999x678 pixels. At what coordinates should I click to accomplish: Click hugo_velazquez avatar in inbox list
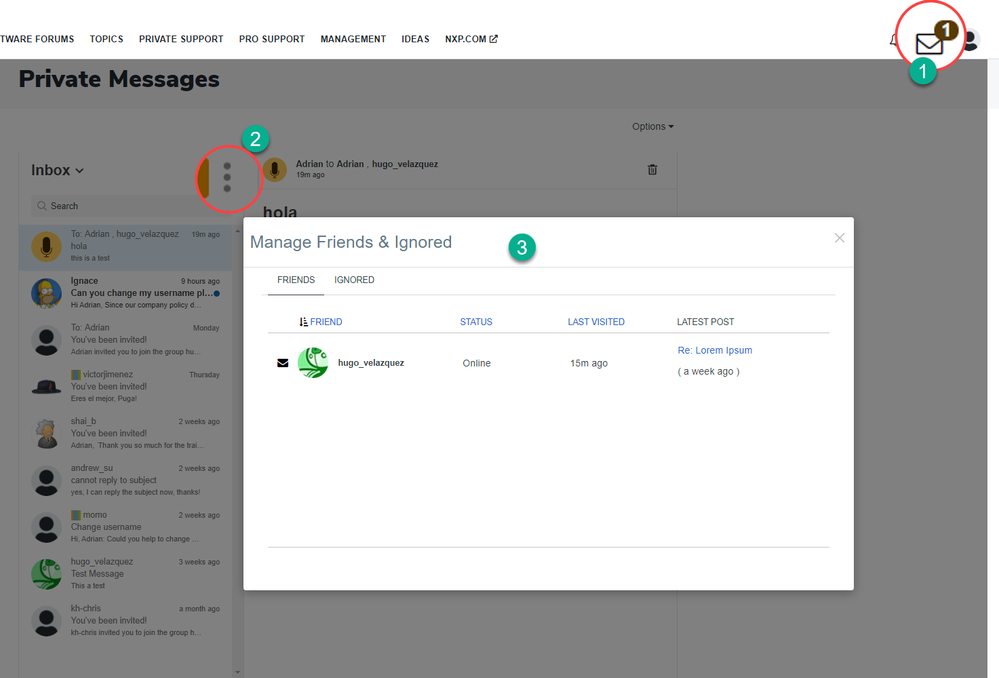(x=47, y=574)
